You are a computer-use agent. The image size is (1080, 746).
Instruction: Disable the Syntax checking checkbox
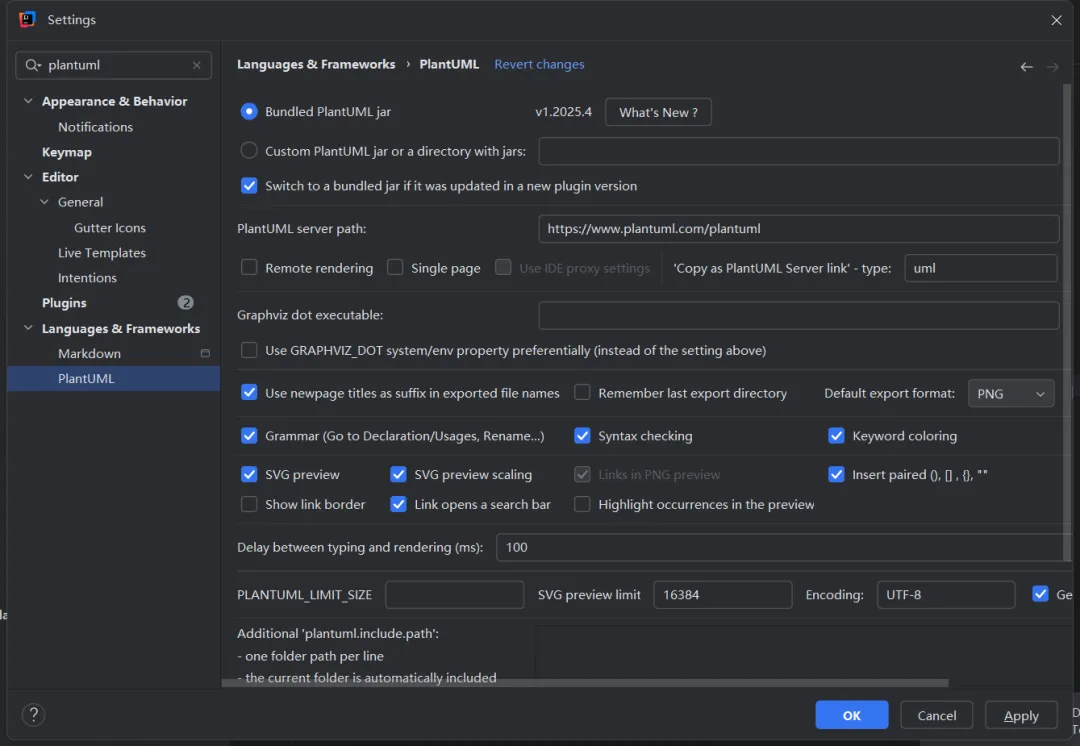click(582, 436)
